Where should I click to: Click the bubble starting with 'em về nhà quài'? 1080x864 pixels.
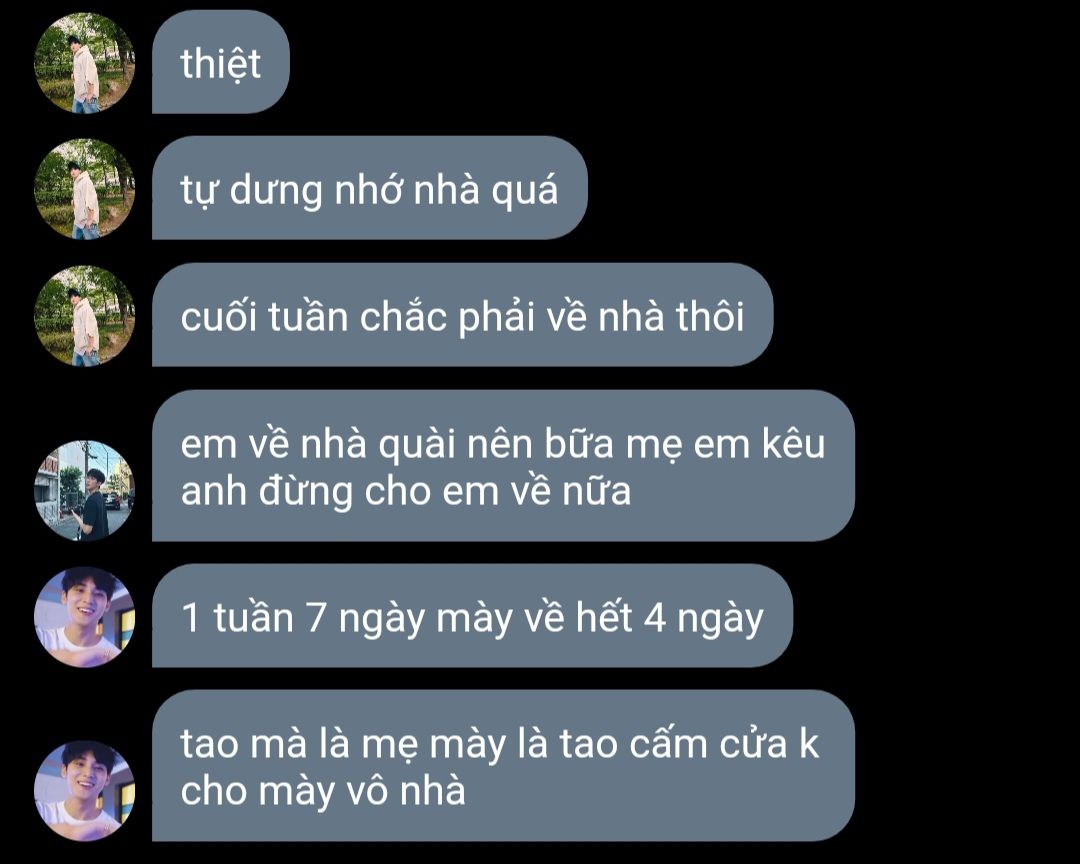point(503,466)
